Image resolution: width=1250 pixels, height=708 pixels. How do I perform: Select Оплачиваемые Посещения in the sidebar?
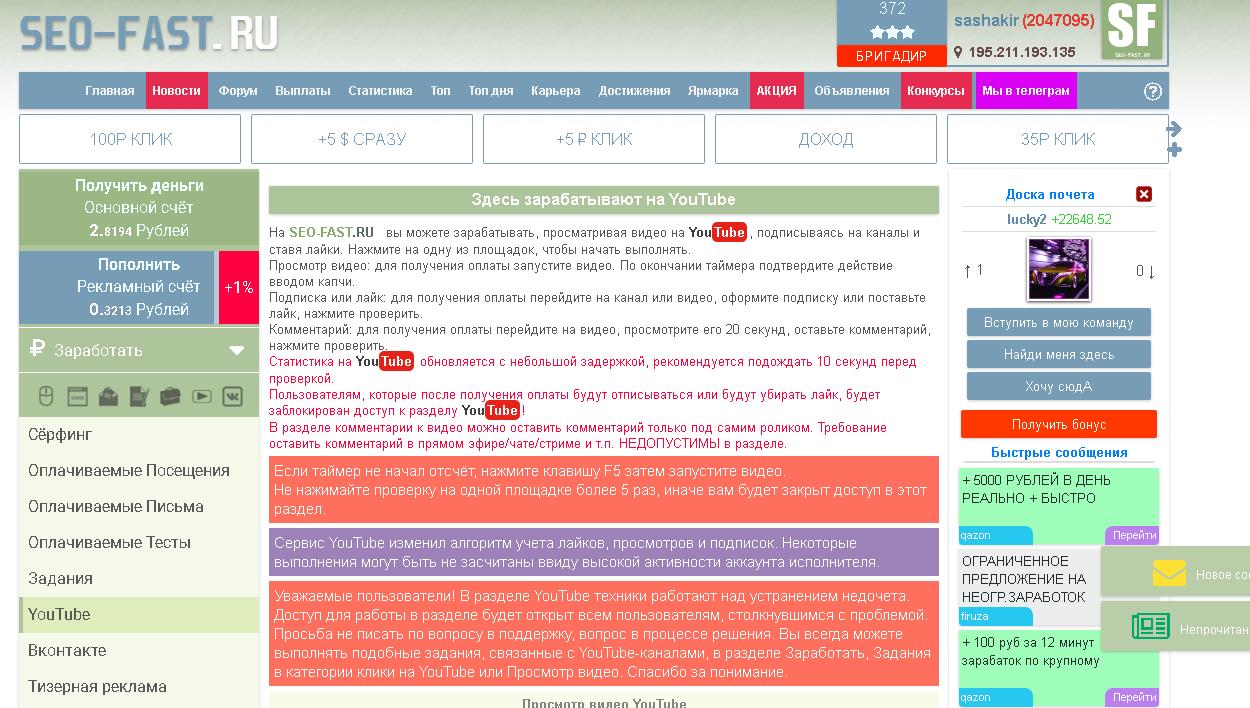pyautogui.click(x=139, y=471)
